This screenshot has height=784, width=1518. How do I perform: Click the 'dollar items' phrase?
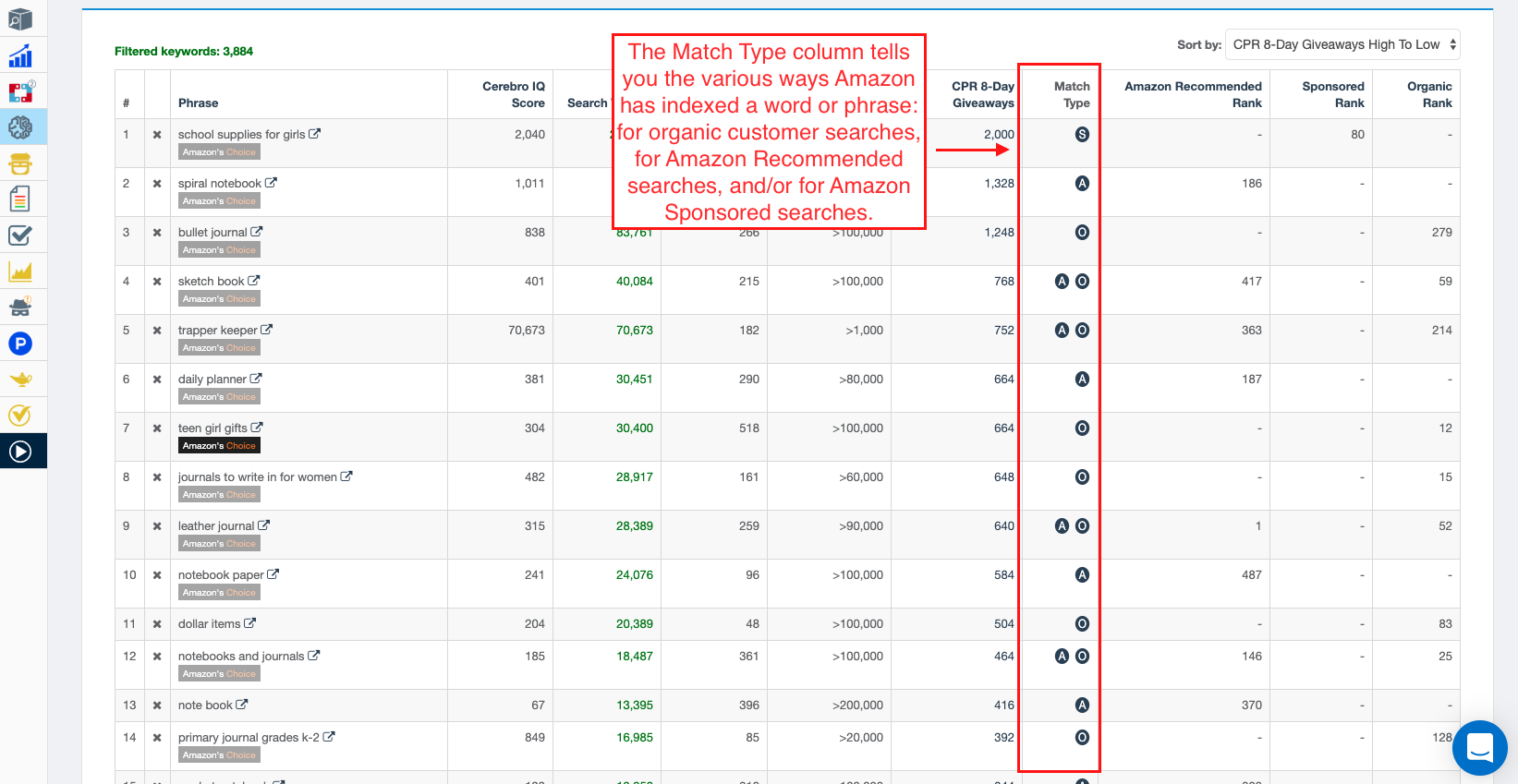pos(210,624)
